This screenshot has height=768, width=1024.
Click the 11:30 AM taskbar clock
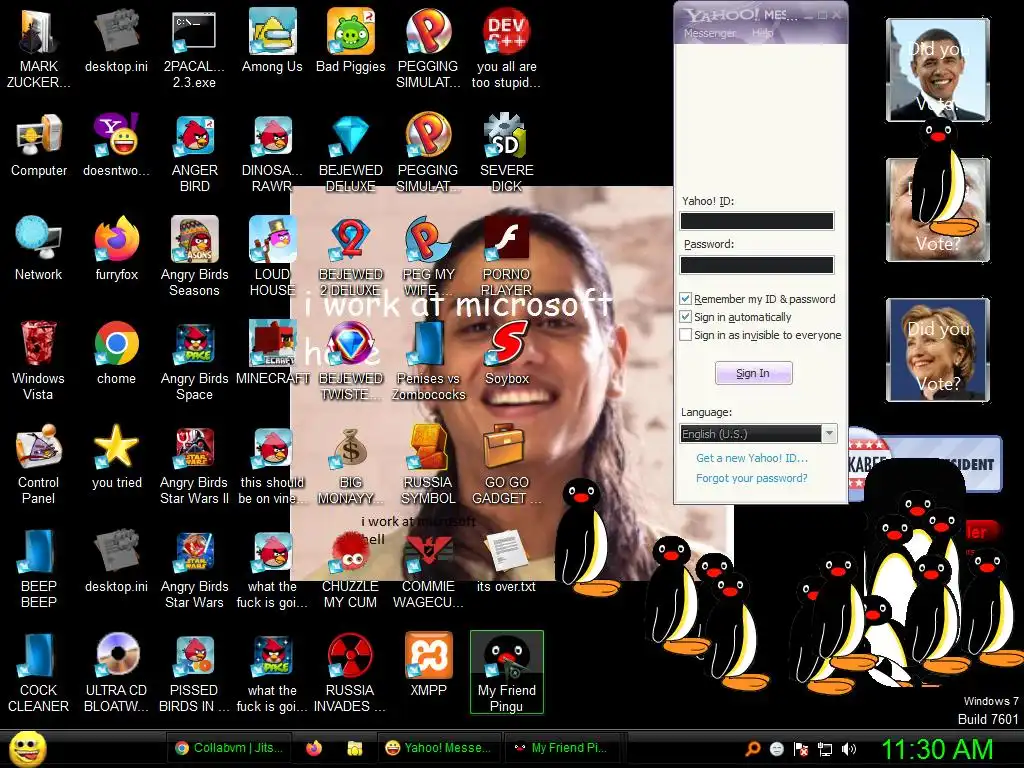tap(937, 749)
